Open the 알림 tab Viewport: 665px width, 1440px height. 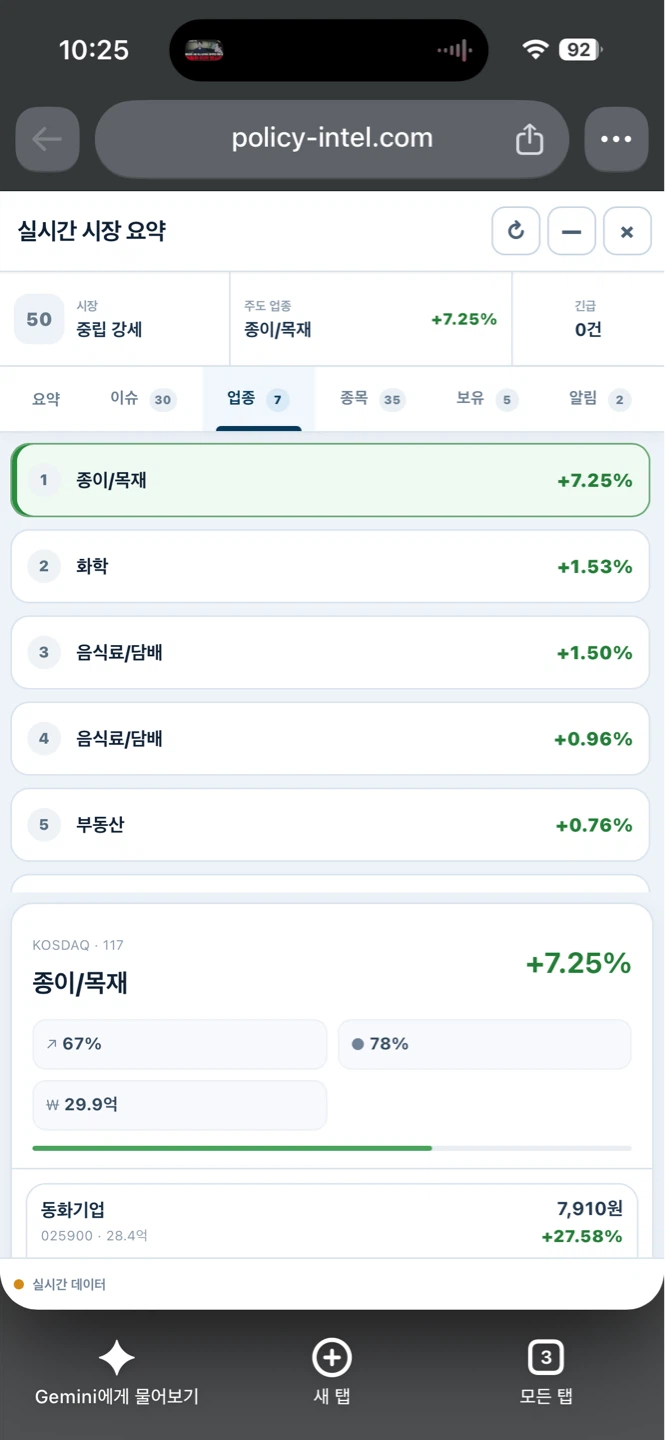[599, 399]
